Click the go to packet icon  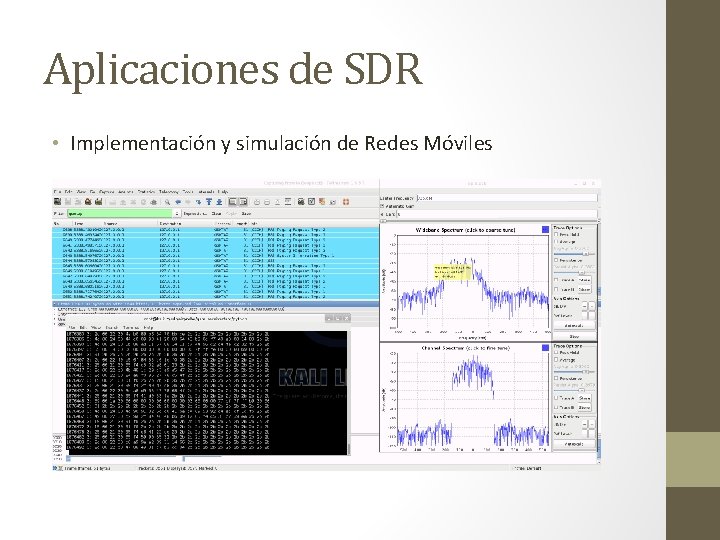198,202
